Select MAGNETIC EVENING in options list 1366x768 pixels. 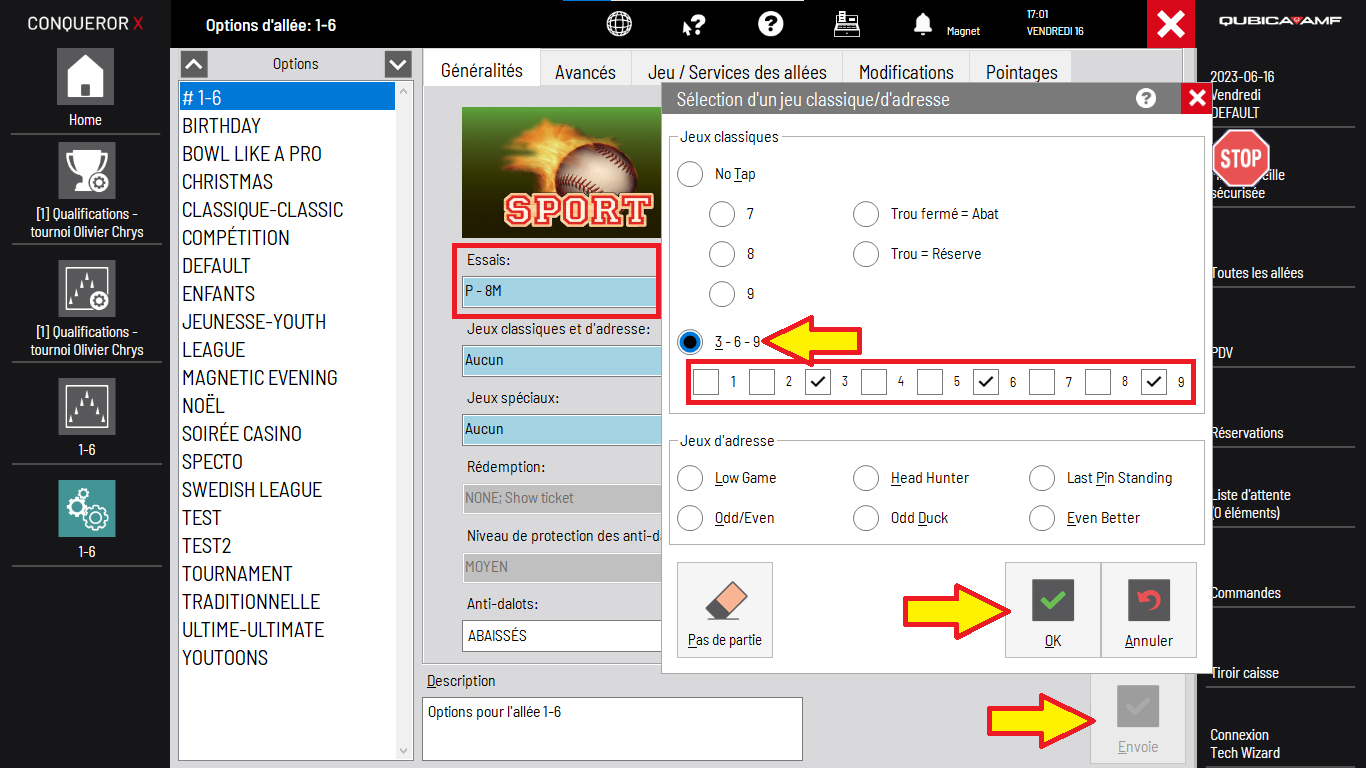tap(287, 378)
